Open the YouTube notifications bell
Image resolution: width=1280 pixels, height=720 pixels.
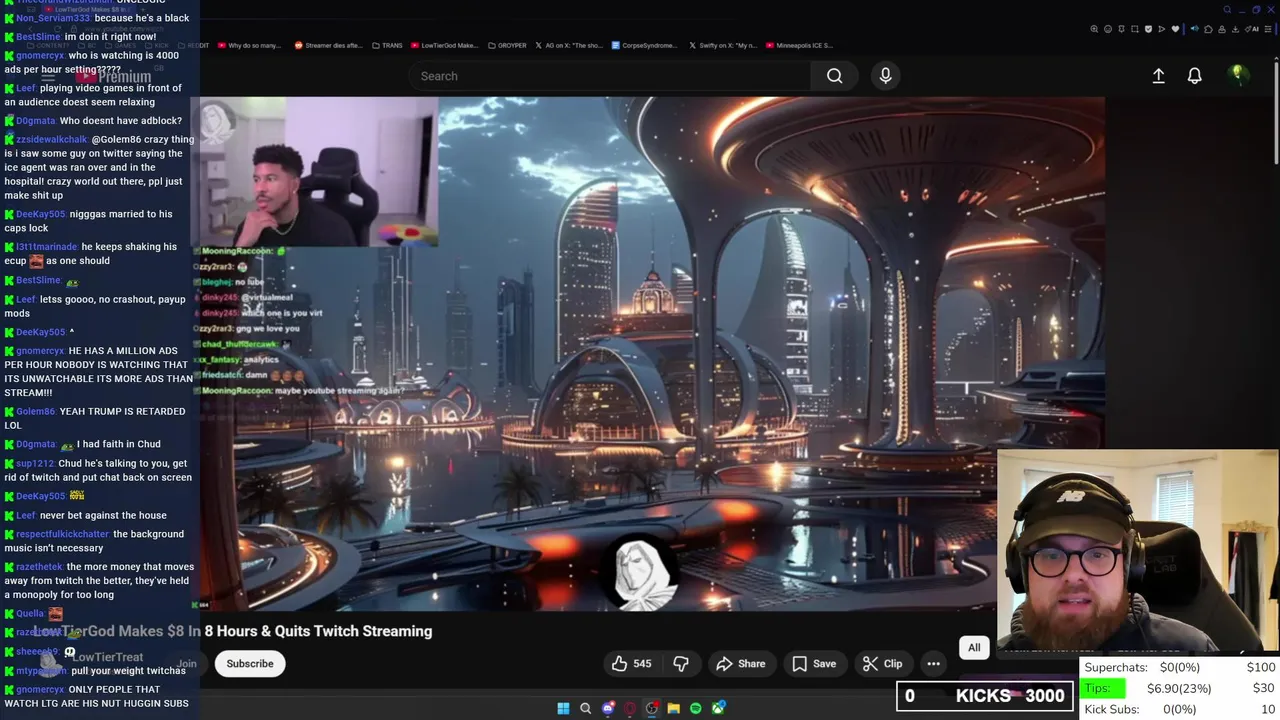[x=1194, y=76]
